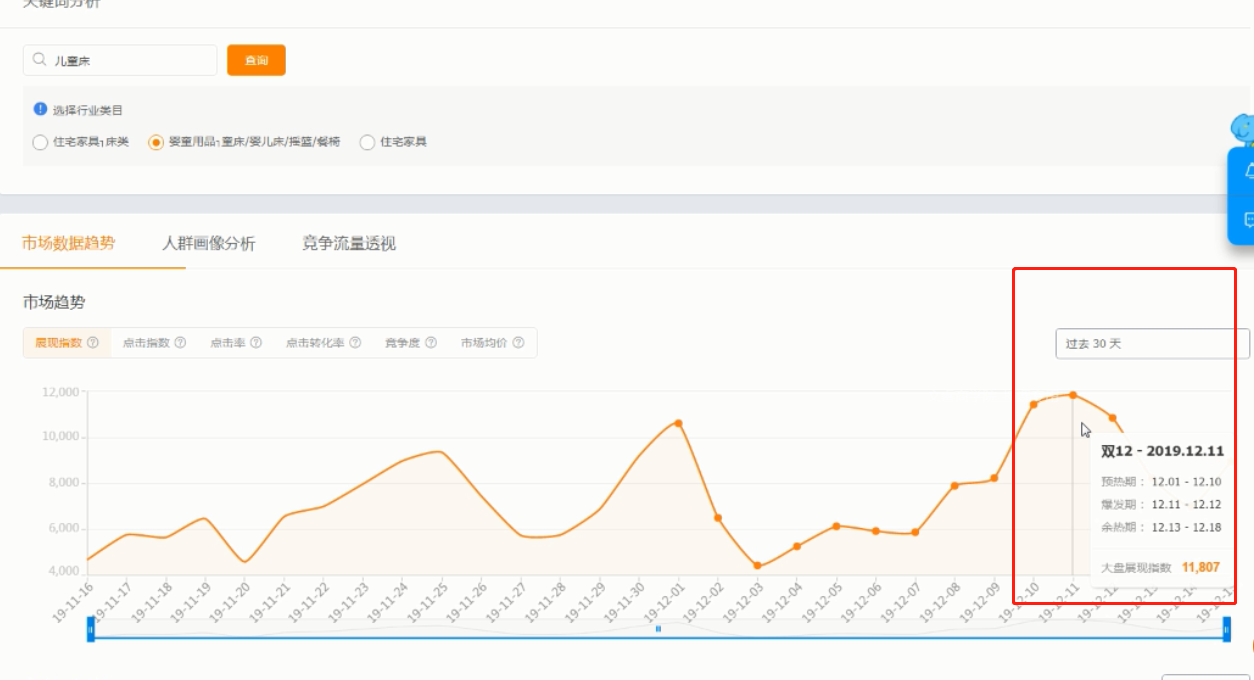Click the help icon next to 点击转化率
The width and height of the screenshot is (1254, 680).
click(355, 343)
